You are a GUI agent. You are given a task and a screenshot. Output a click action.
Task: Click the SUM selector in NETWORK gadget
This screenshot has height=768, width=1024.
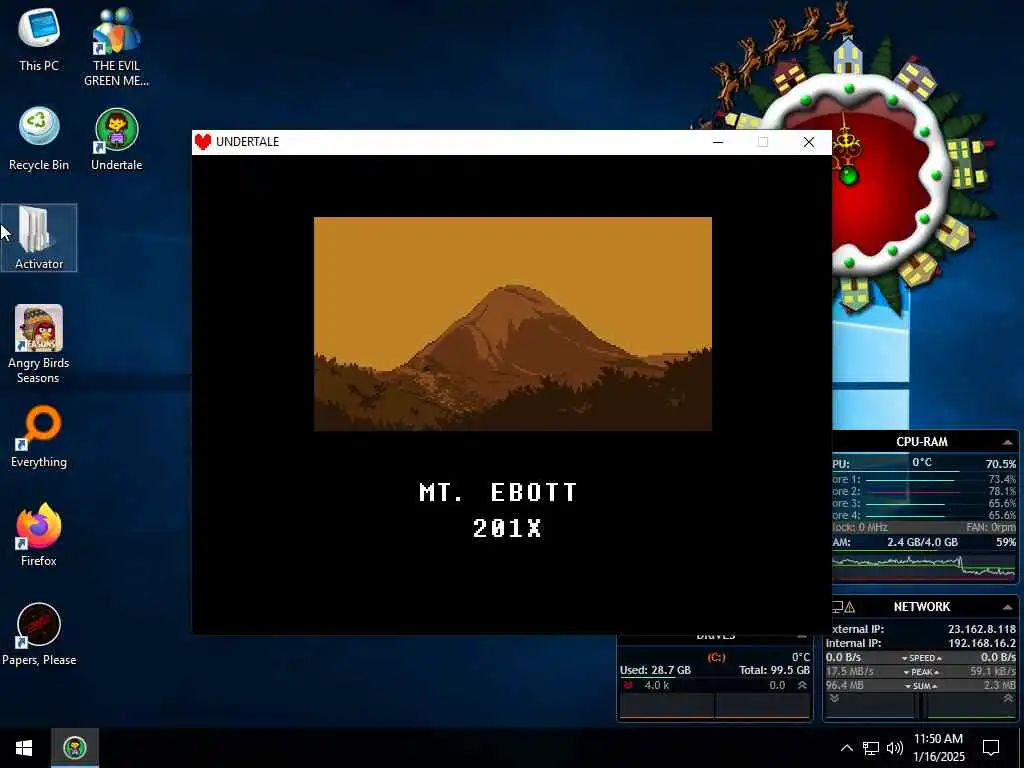(x=921, y=686)
